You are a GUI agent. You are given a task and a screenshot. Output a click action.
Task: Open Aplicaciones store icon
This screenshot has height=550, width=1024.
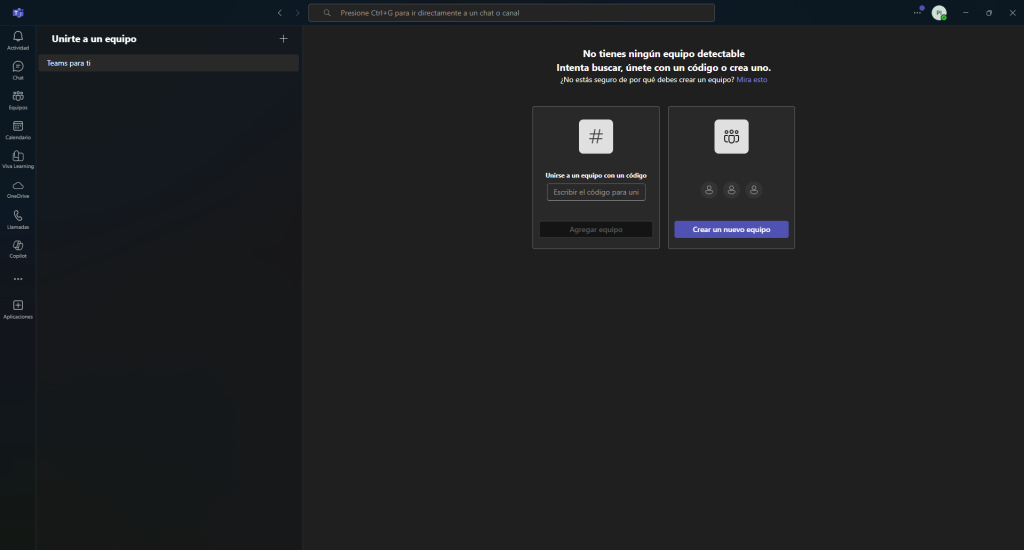(x=18, y=306)
